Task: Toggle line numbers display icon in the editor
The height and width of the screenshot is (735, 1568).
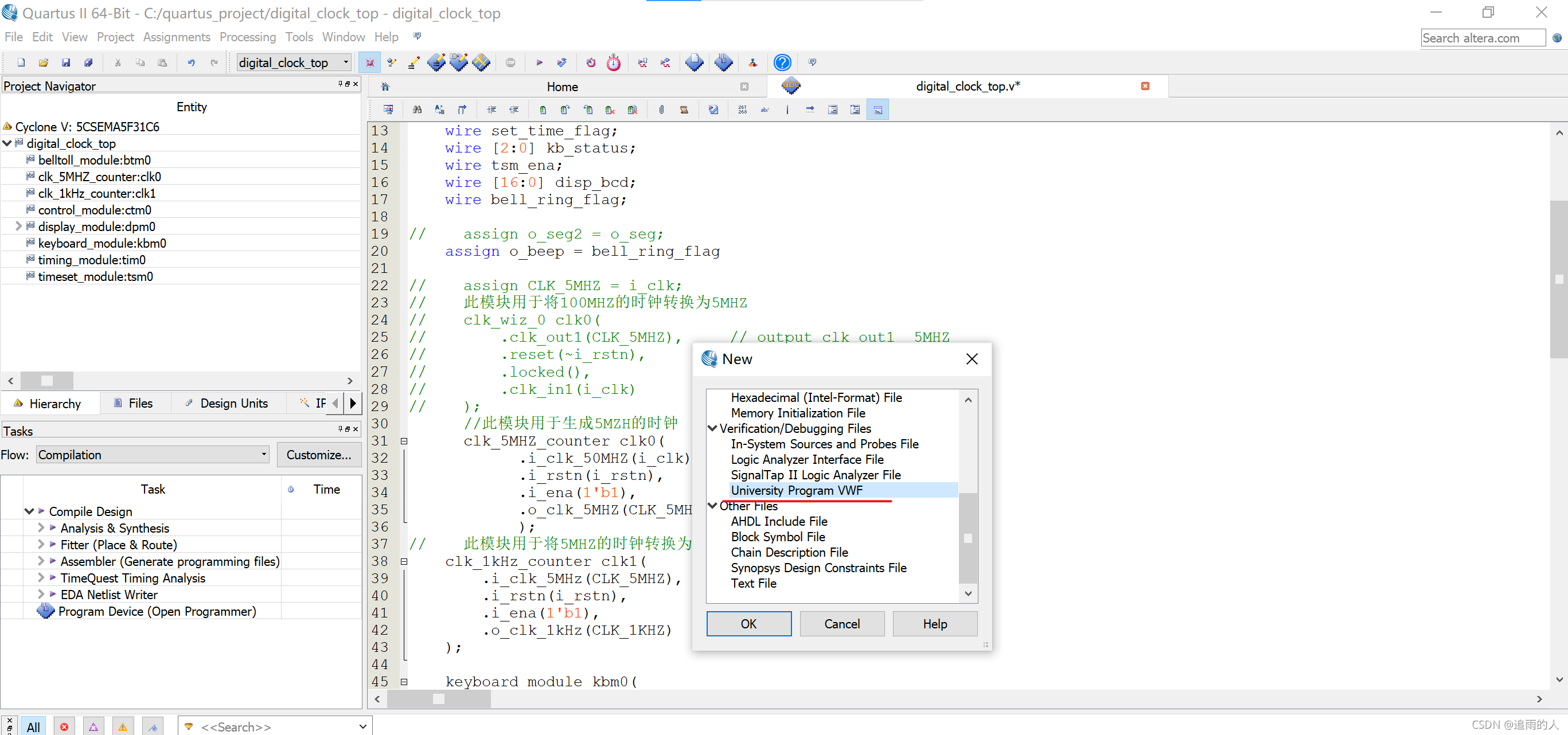Action: [x=742, y=110]
